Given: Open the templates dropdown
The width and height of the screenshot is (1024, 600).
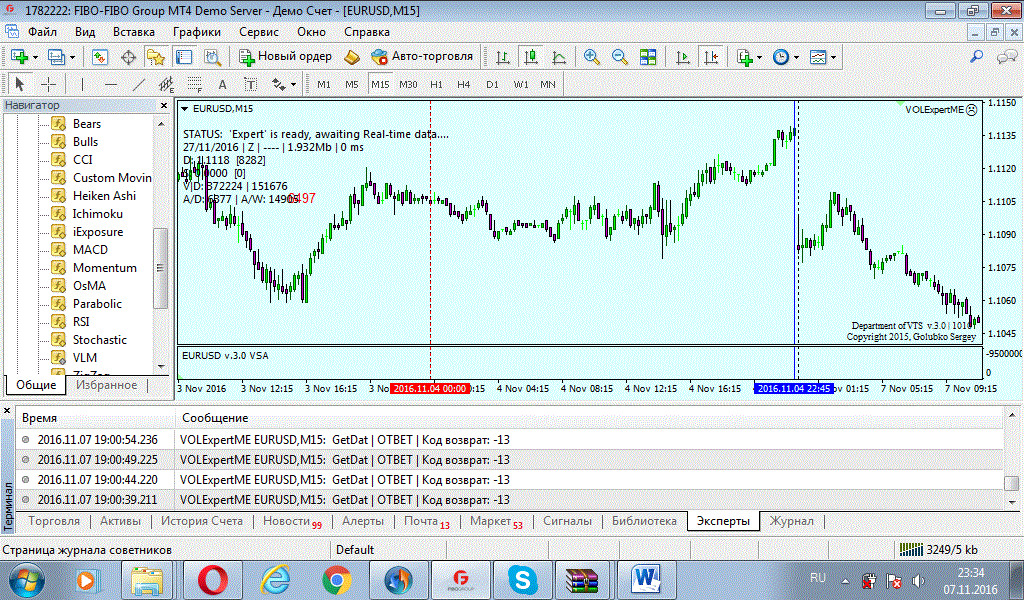Looking at the screenshot, I should 823,57.
